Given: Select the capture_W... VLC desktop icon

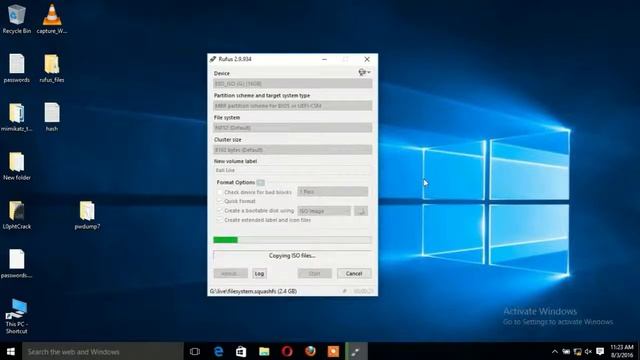Looking at the screenshot, I should click(x=52, y=19).
